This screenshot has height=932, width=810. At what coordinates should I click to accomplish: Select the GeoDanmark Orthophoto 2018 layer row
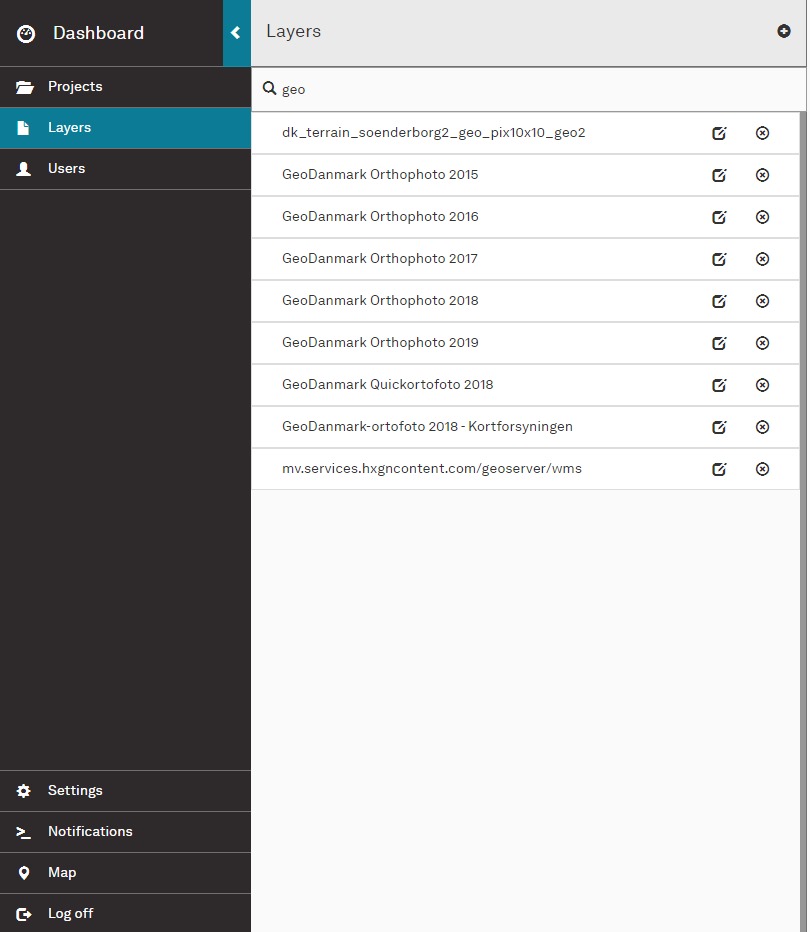(380, 301)
